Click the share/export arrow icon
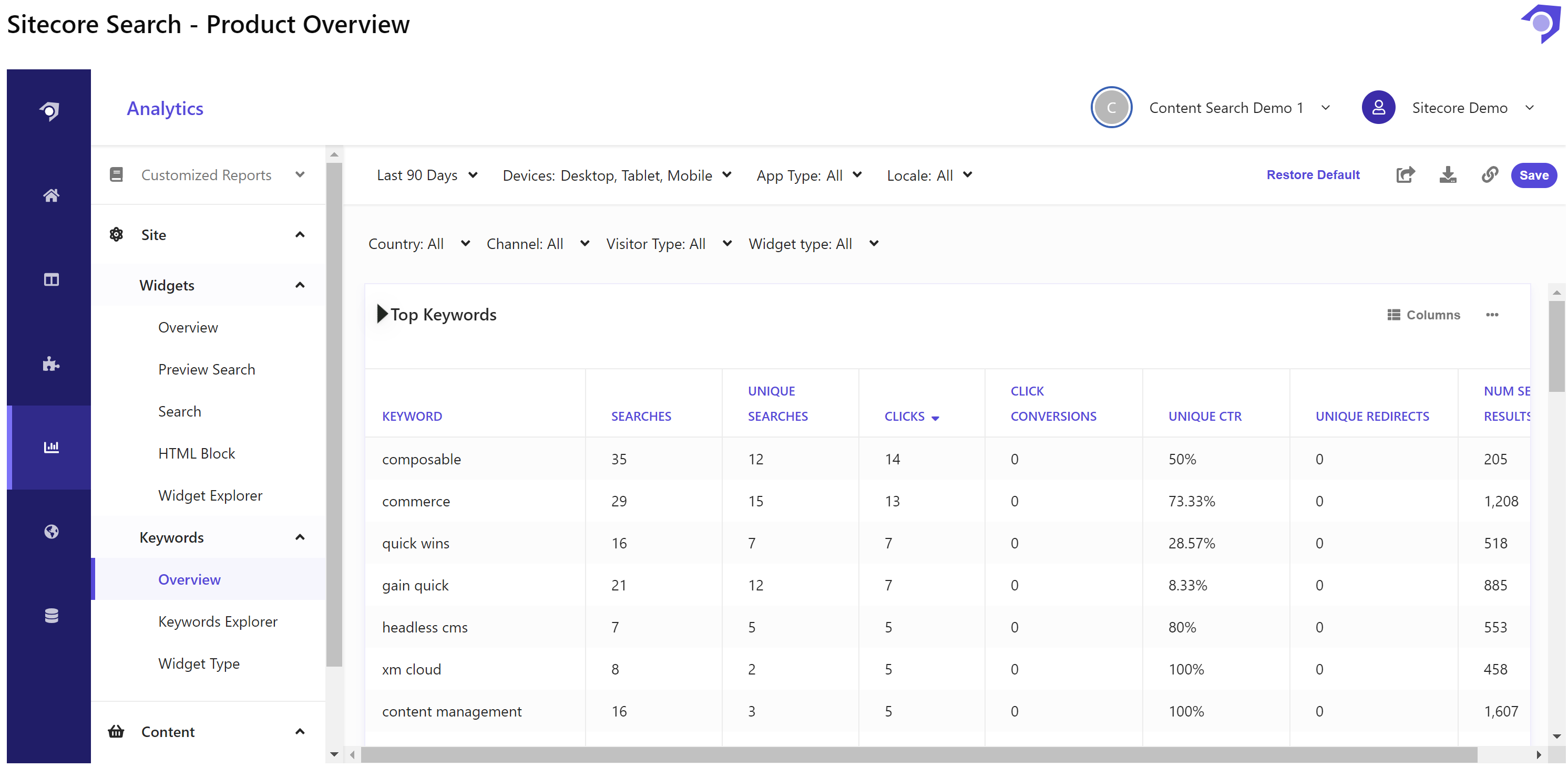The image size is (1568, 768). [1405, 175]
